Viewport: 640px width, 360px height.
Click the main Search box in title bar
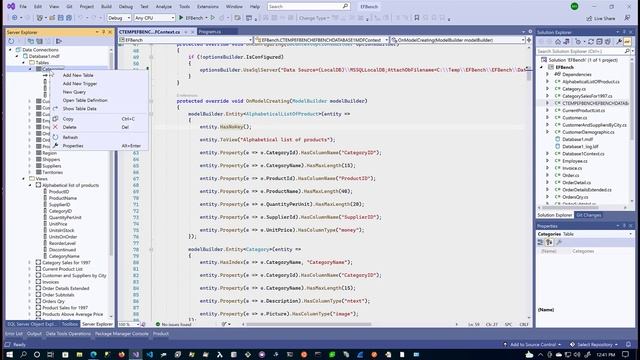coord(309,7)
